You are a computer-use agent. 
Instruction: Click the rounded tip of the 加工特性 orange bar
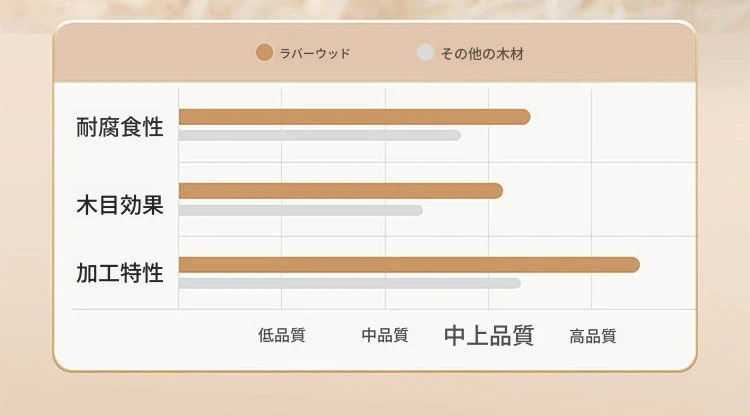click(x=633, y=265)
